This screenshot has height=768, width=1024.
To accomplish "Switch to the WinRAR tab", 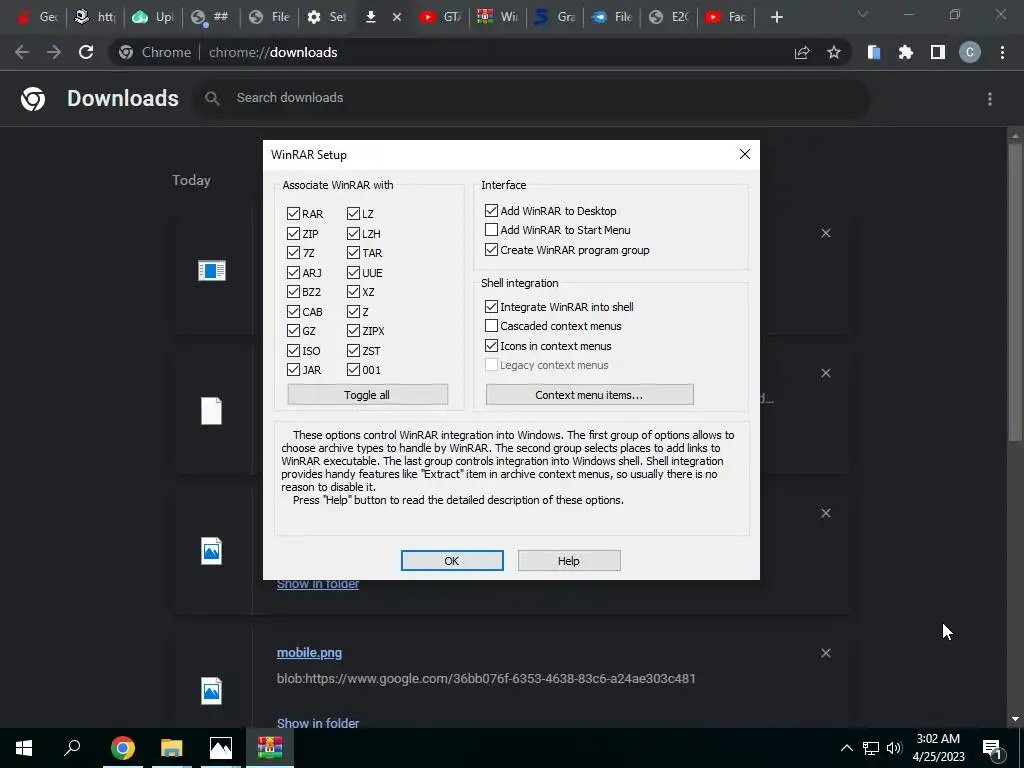I will point(497,17).
